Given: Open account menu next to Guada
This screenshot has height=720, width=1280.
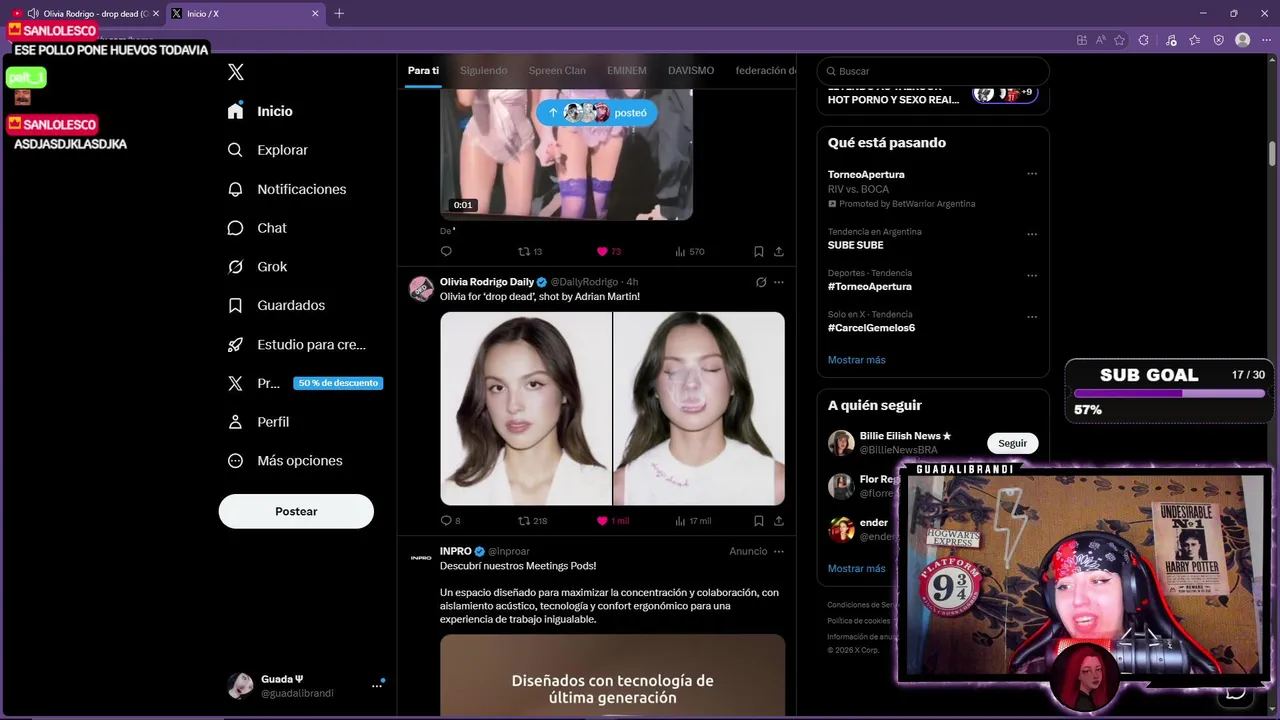Looking at the screenshot, I should click(377, 685).
